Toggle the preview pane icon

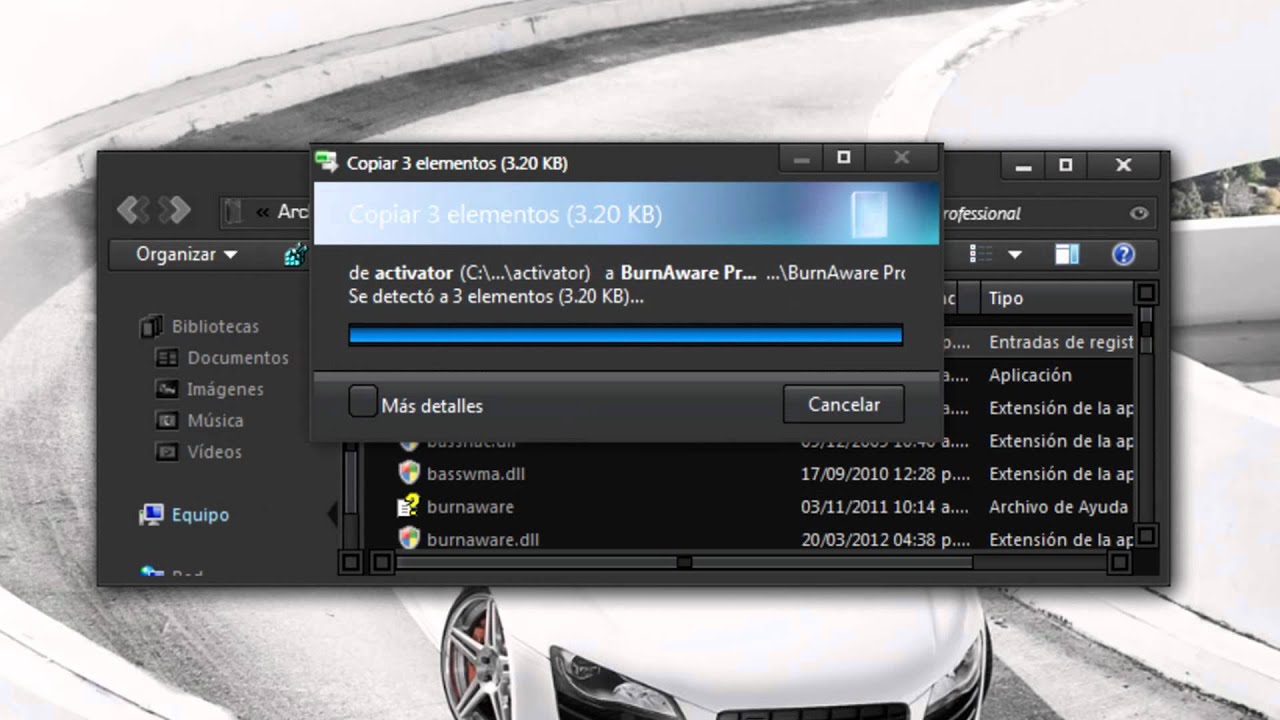[1068, 254]
